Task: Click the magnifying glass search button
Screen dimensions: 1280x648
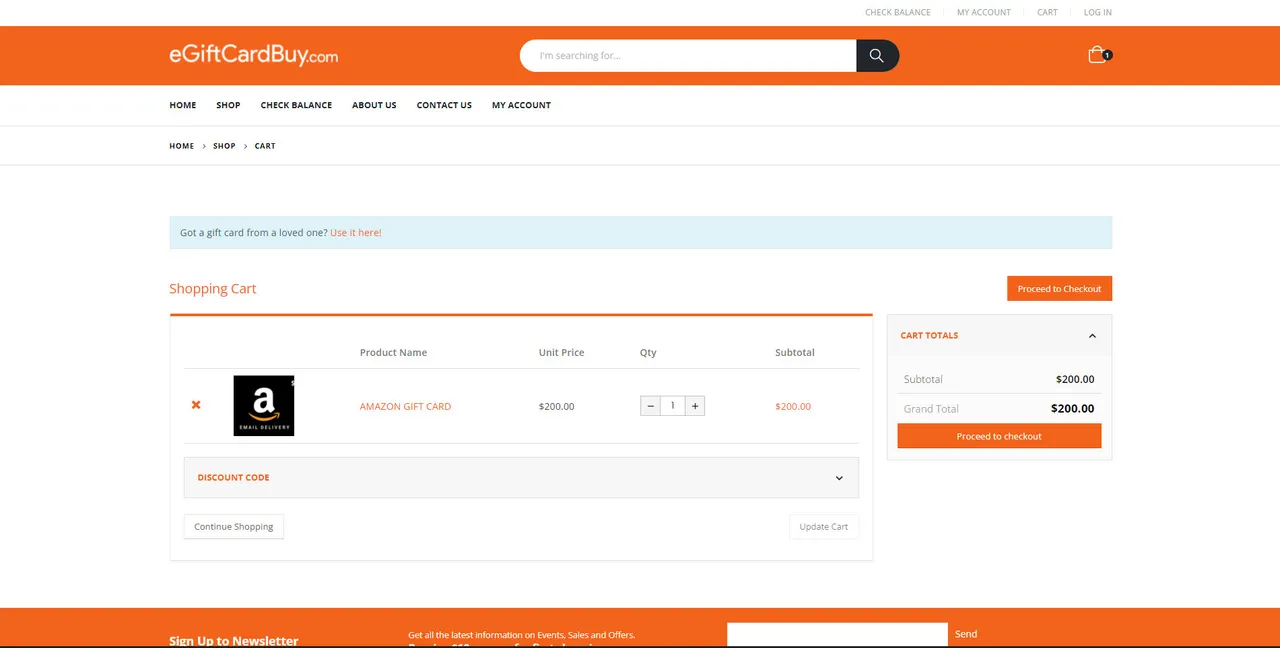Action: pyautogui.click(x=877, y=56)
